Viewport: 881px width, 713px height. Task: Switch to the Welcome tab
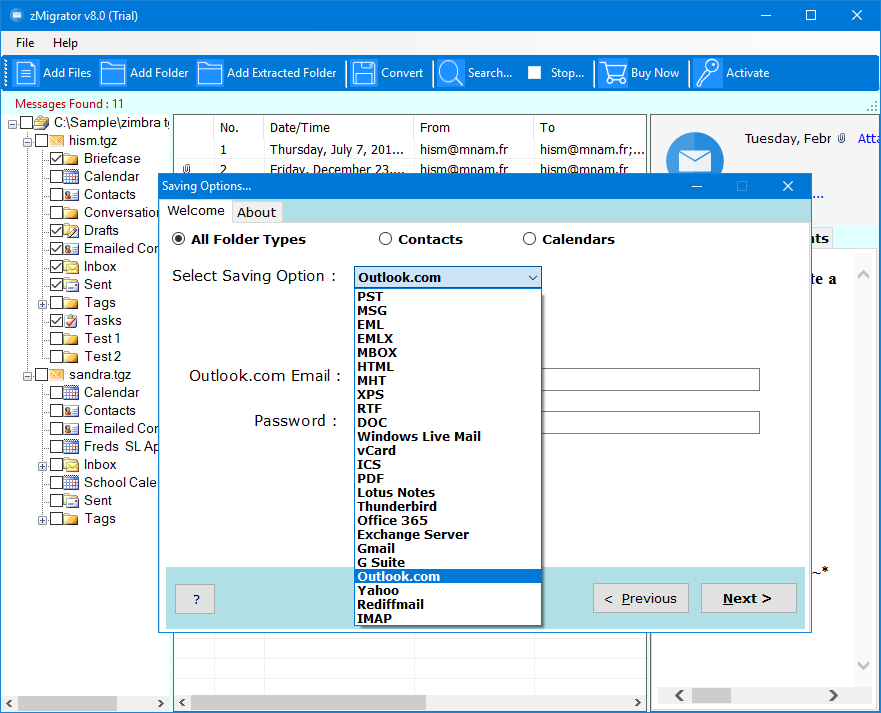coord(196,211)
